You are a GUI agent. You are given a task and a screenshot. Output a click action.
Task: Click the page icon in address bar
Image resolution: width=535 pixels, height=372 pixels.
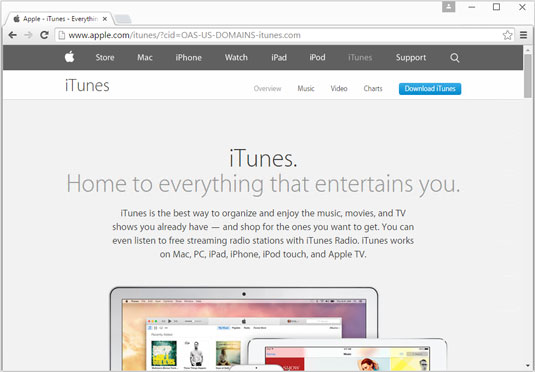coord(61,35)
